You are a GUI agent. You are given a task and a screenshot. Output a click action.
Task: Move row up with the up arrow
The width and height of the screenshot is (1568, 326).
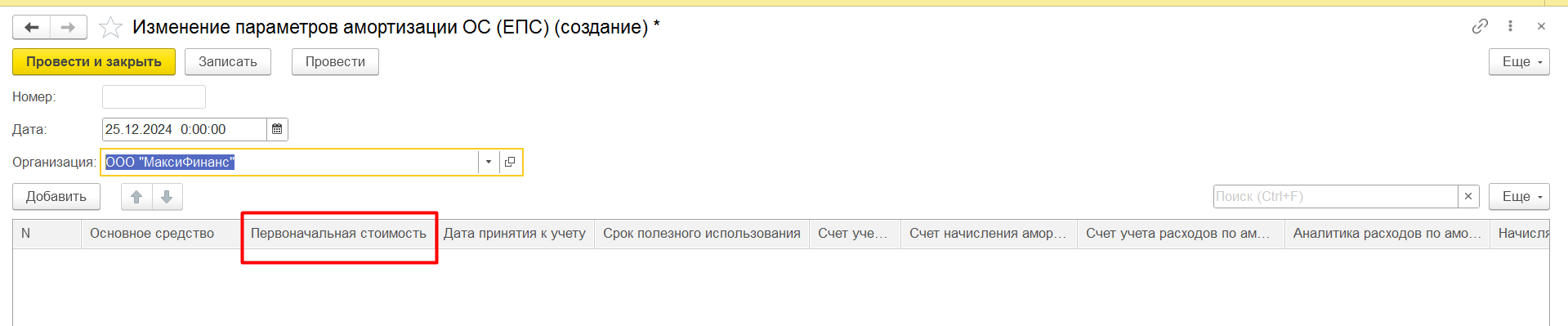(136, 197)
